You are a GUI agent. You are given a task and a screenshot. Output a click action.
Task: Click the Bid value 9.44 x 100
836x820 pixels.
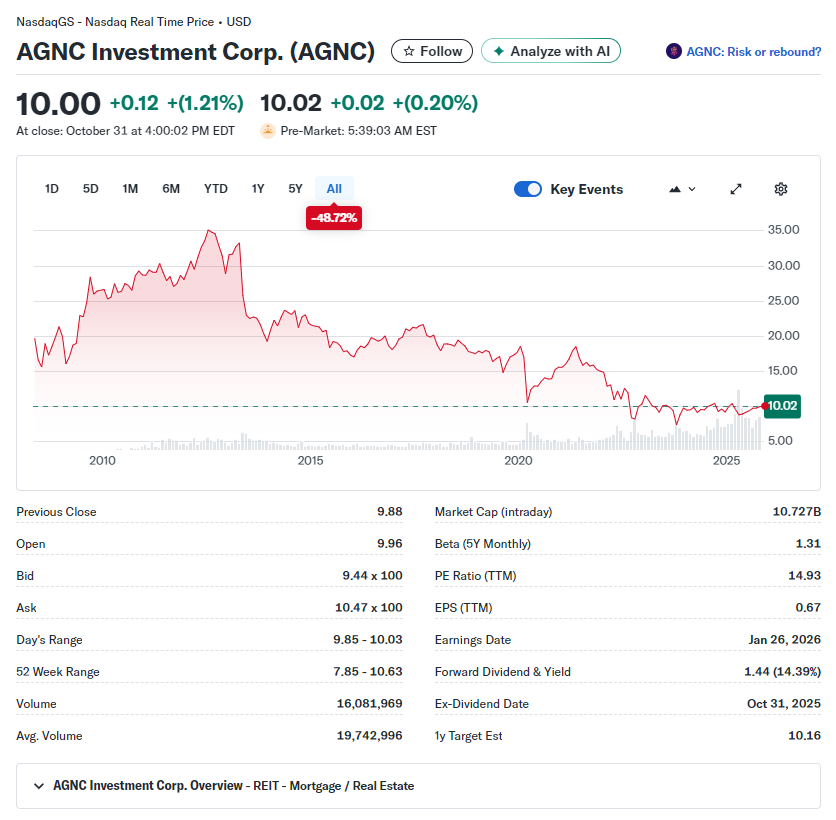pos(372,576)
